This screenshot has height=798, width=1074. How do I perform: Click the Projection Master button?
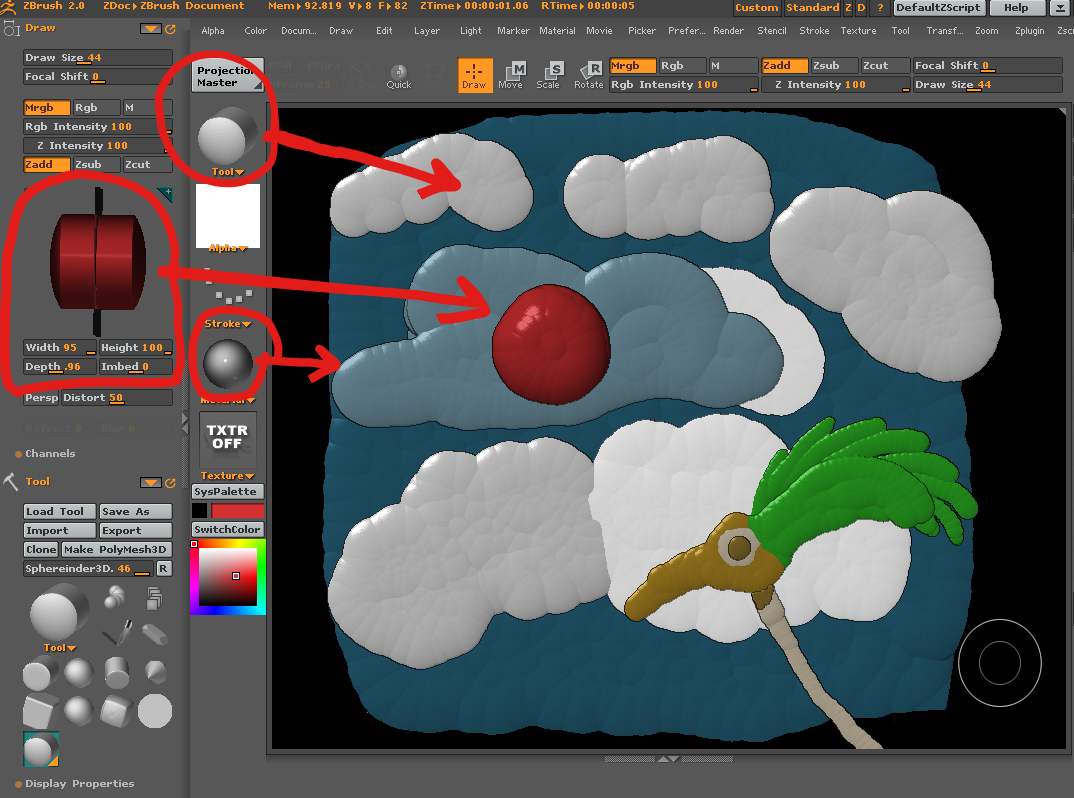[x=227, y=76]
